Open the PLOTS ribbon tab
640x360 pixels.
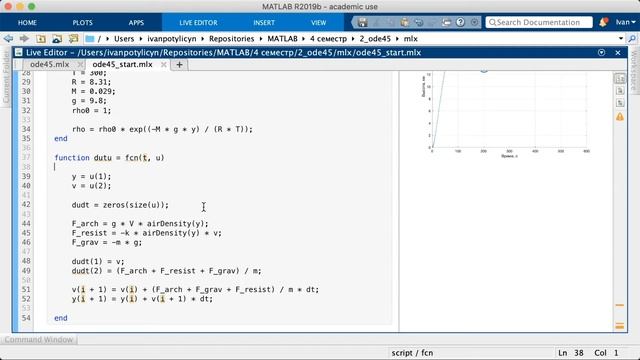tap(82, 22)
